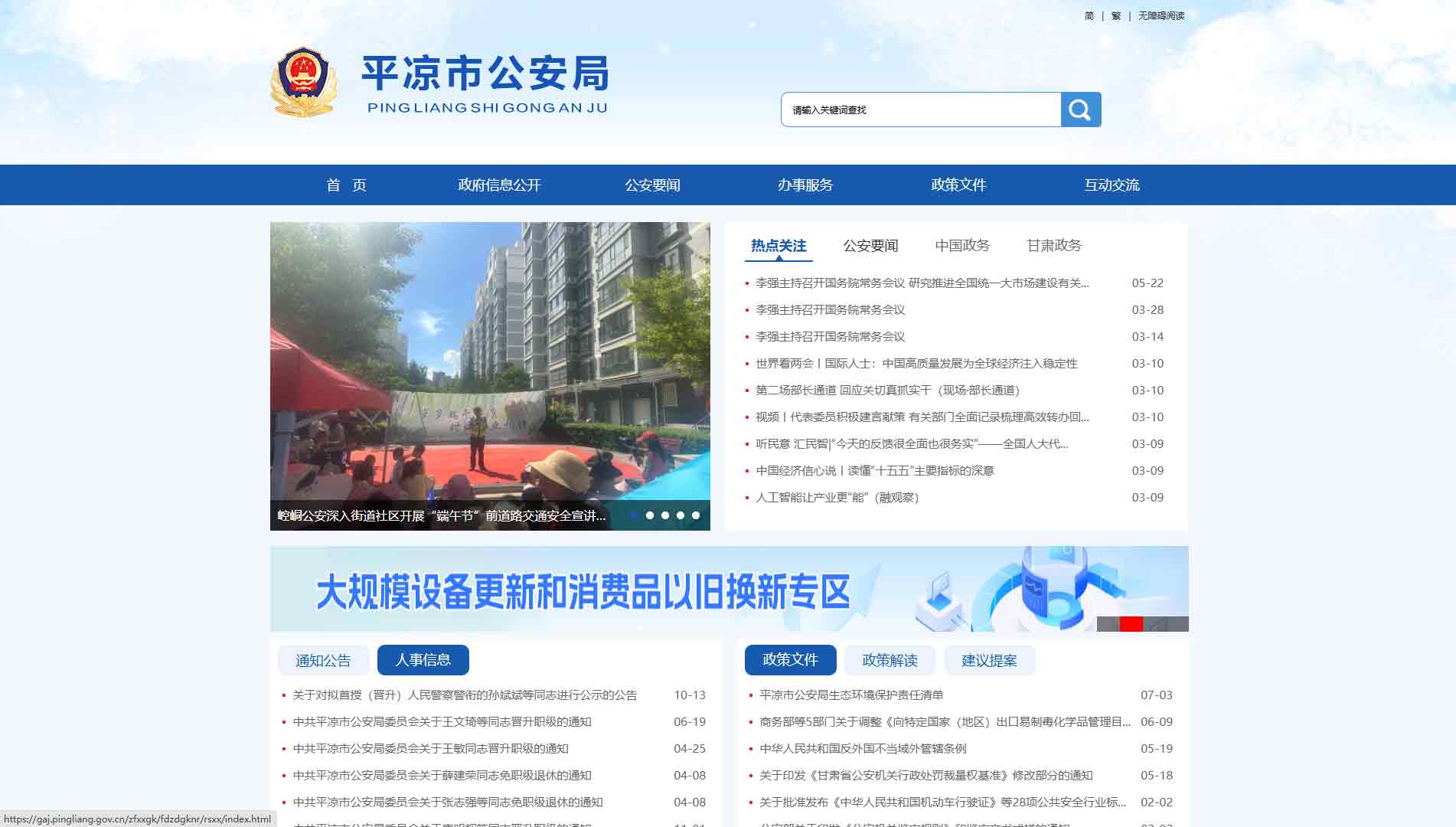Click the 07-03 date in 政策文件 list
The height and width of the screenshot is (827, 1456).
tap(1157, 695)
